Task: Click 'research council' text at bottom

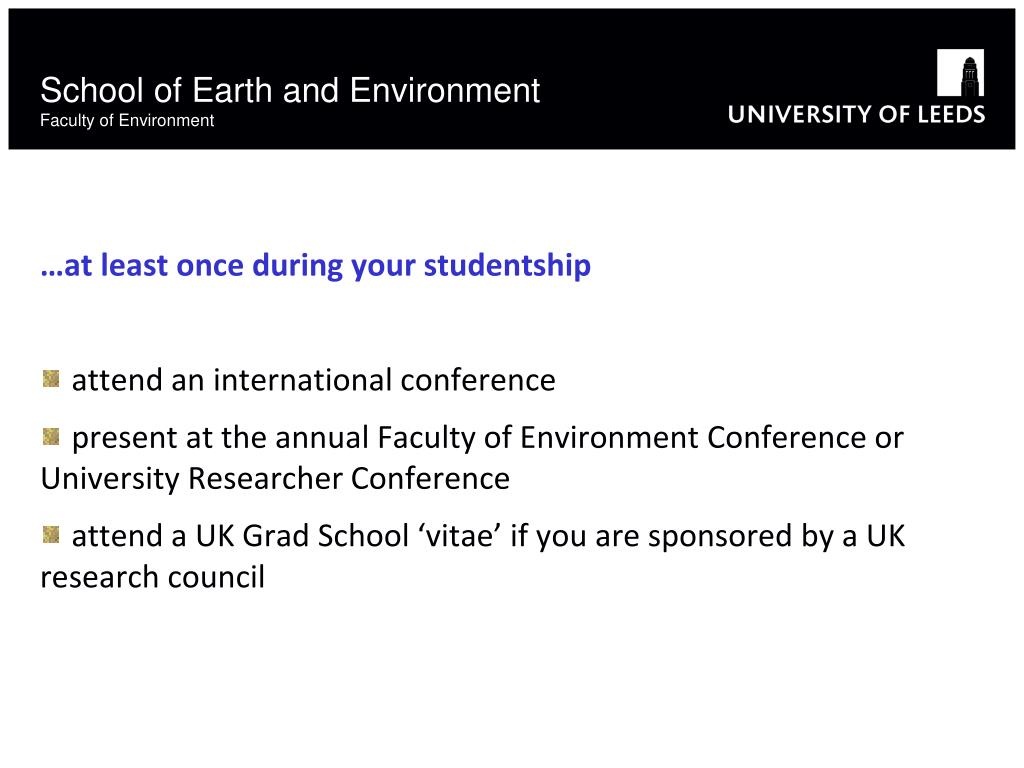Action: 152,577
